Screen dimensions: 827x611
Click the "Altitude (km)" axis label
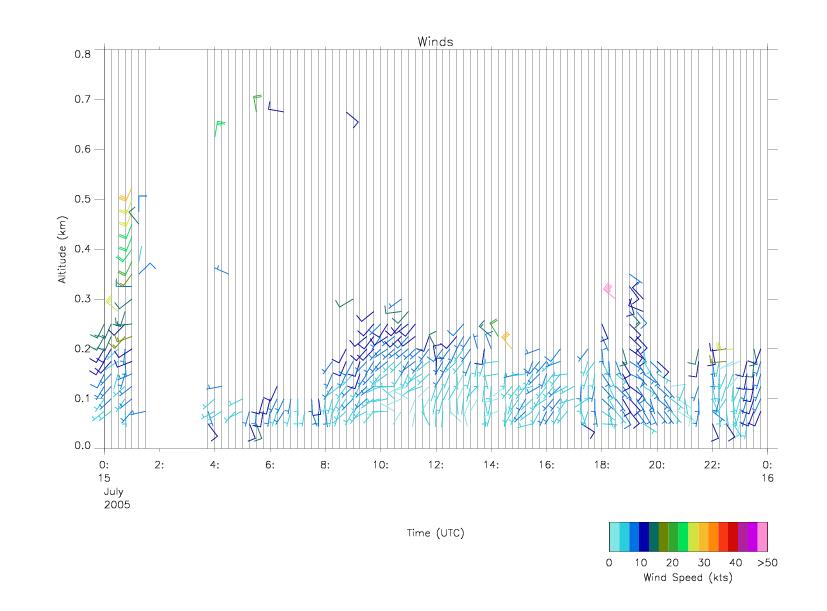62,250
